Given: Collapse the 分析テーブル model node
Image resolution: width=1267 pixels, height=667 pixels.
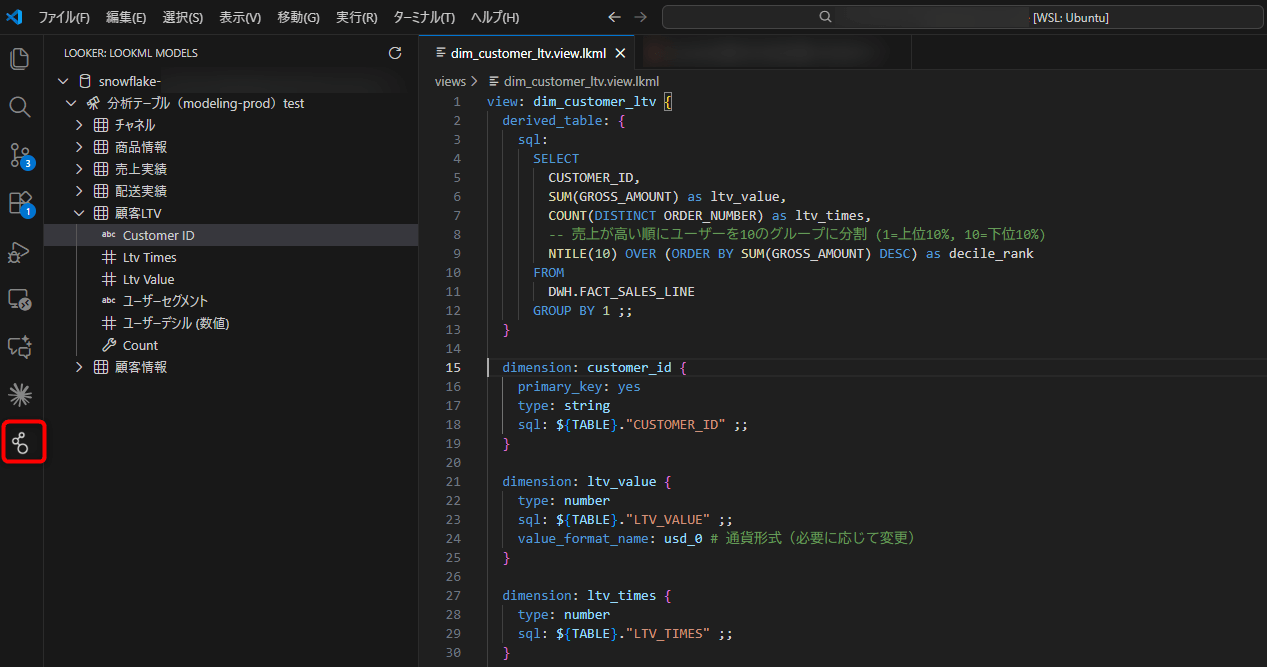Looking at the screenshot, I should [72, 103].
